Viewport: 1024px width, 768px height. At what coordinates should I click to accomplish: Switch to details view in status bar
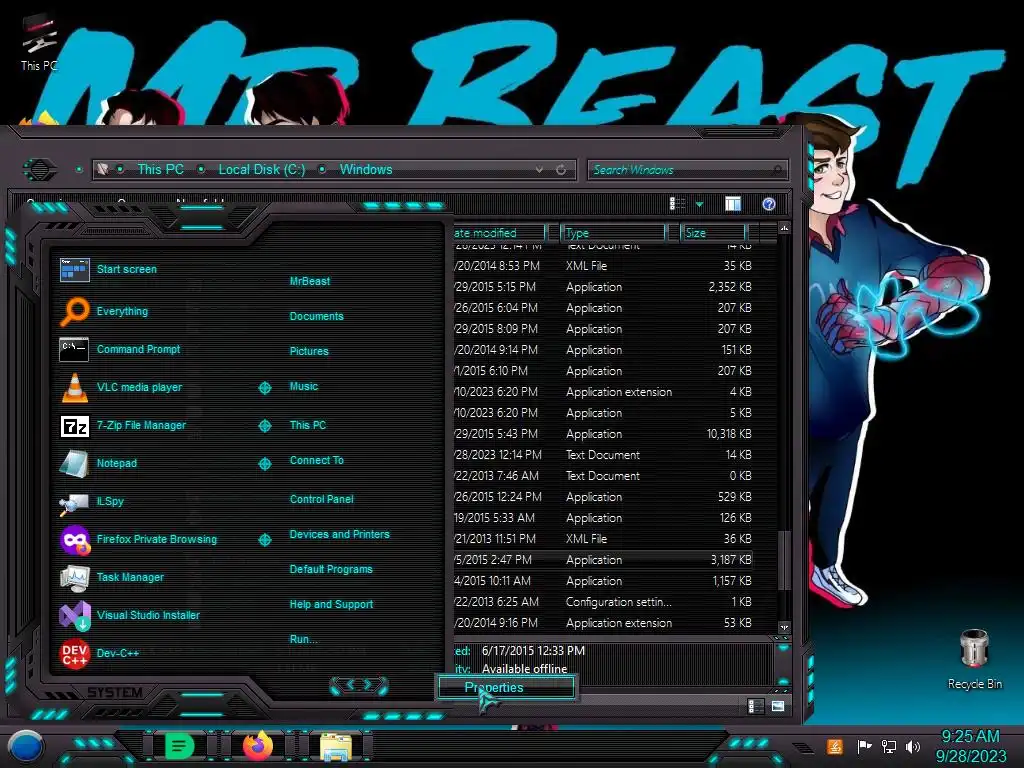(x=755, y=706)
